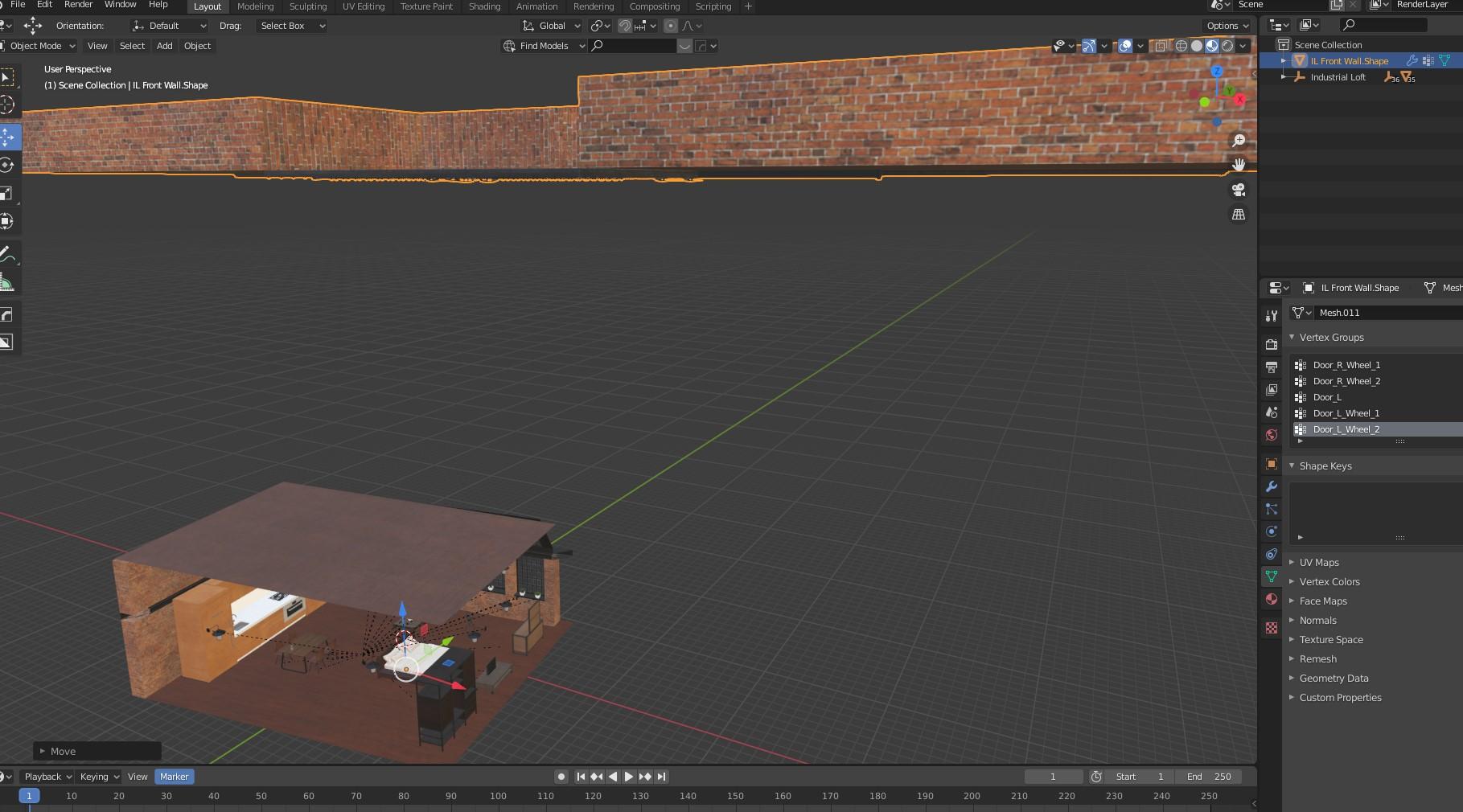Open the Global transform orientation dropdown
The height and width of the screenshot is (812, 1463).
click(551, 26)
